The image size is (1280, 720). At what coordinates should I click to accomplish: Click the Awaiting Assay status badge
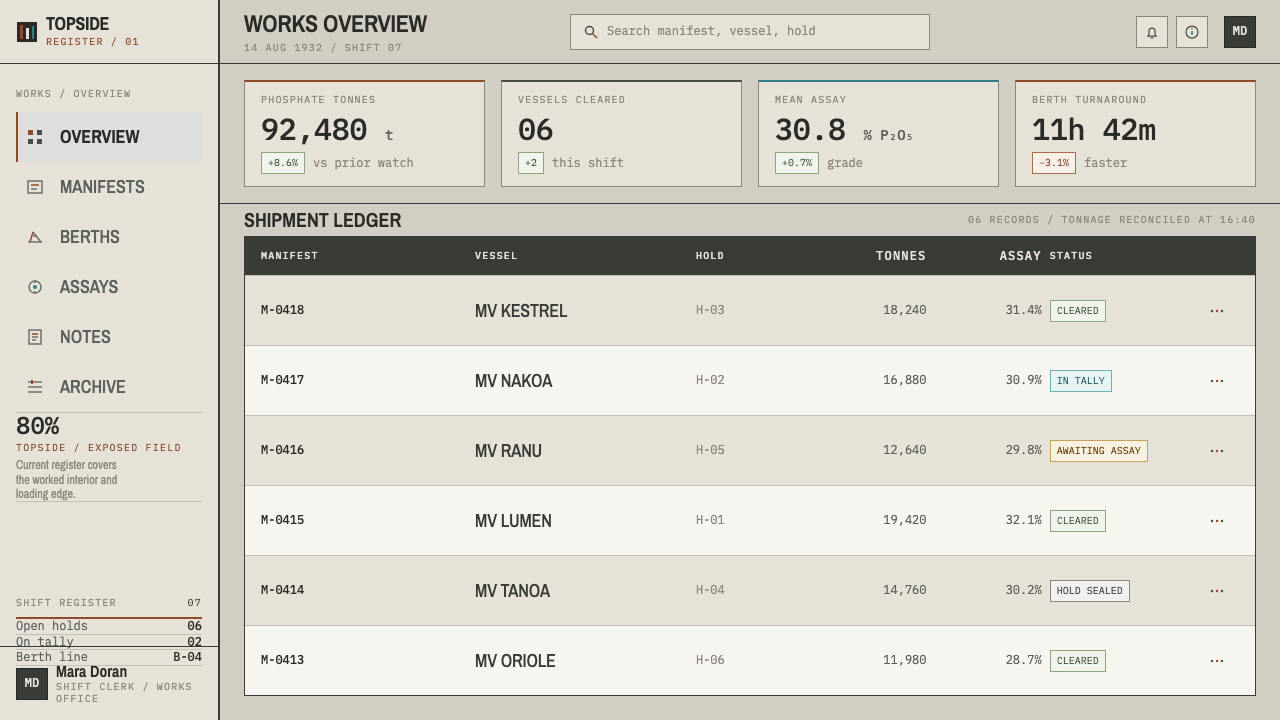click(x=1098, y=451)
